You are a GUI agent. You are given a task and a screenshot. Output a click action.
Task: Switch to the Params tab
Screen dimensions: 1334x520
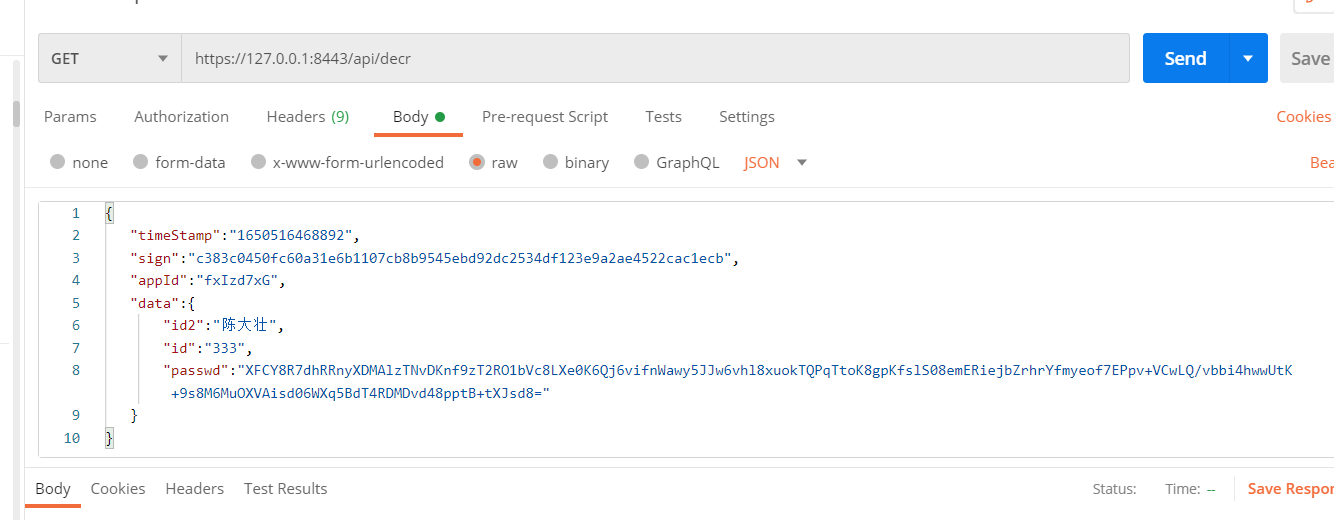70,117
